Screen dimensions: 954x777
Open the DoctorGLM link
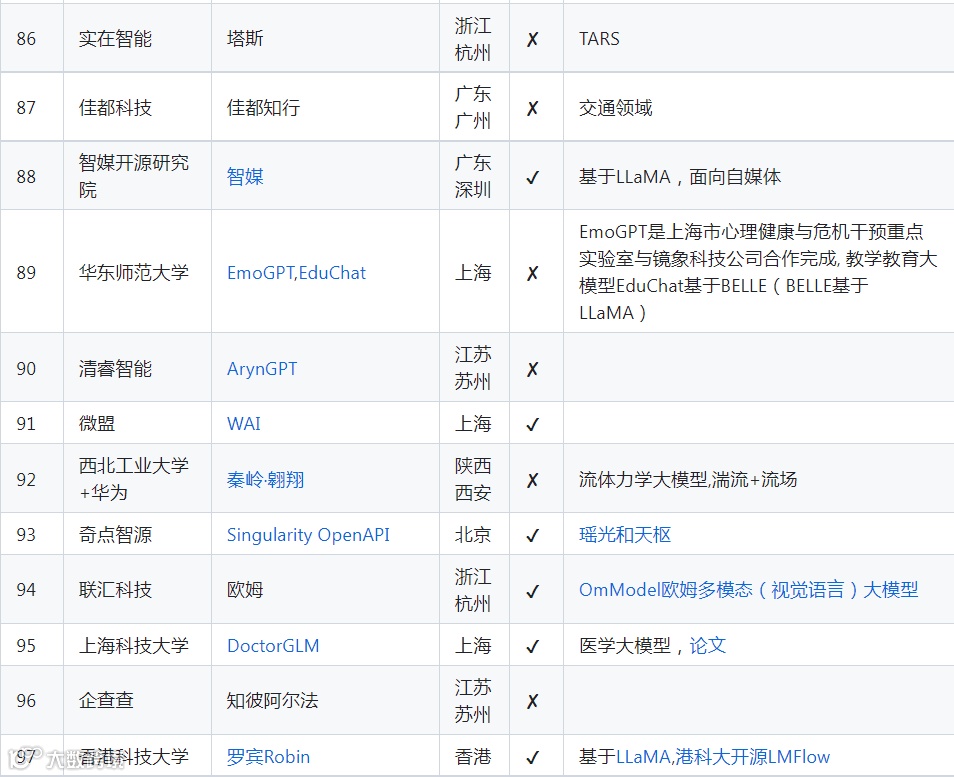[x=273, y=645]
